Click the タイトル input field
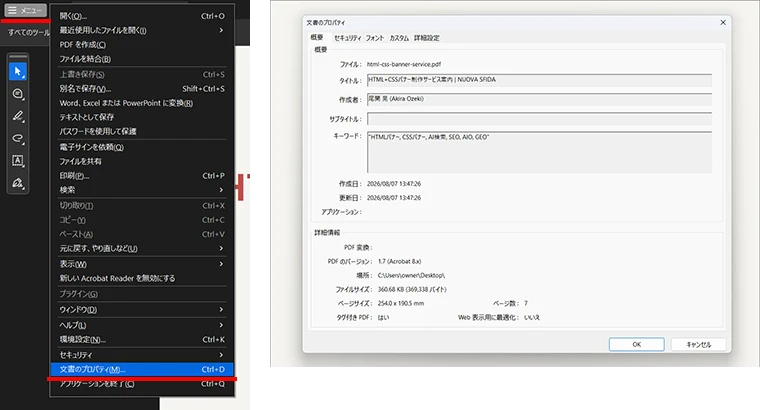 [539, 80]
